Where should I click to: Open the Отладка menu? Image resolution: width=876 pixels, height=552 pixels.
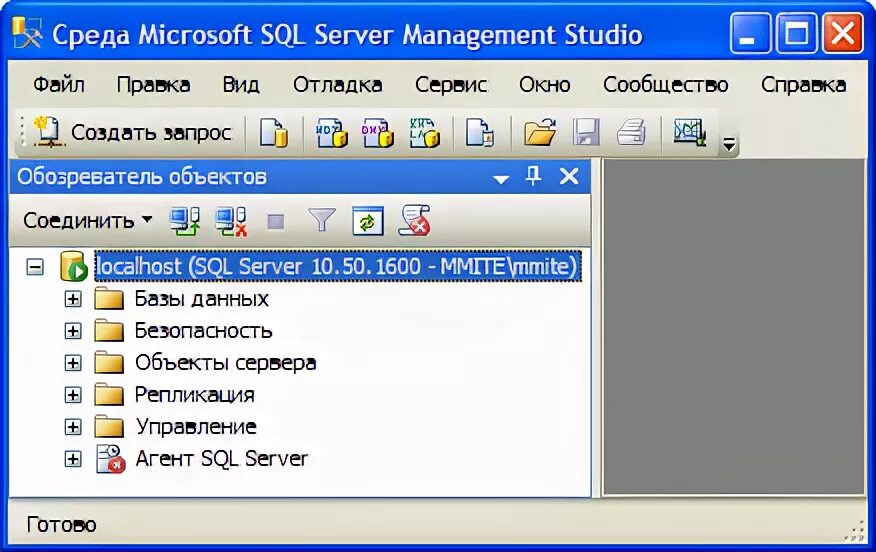[x=337, y=85]
